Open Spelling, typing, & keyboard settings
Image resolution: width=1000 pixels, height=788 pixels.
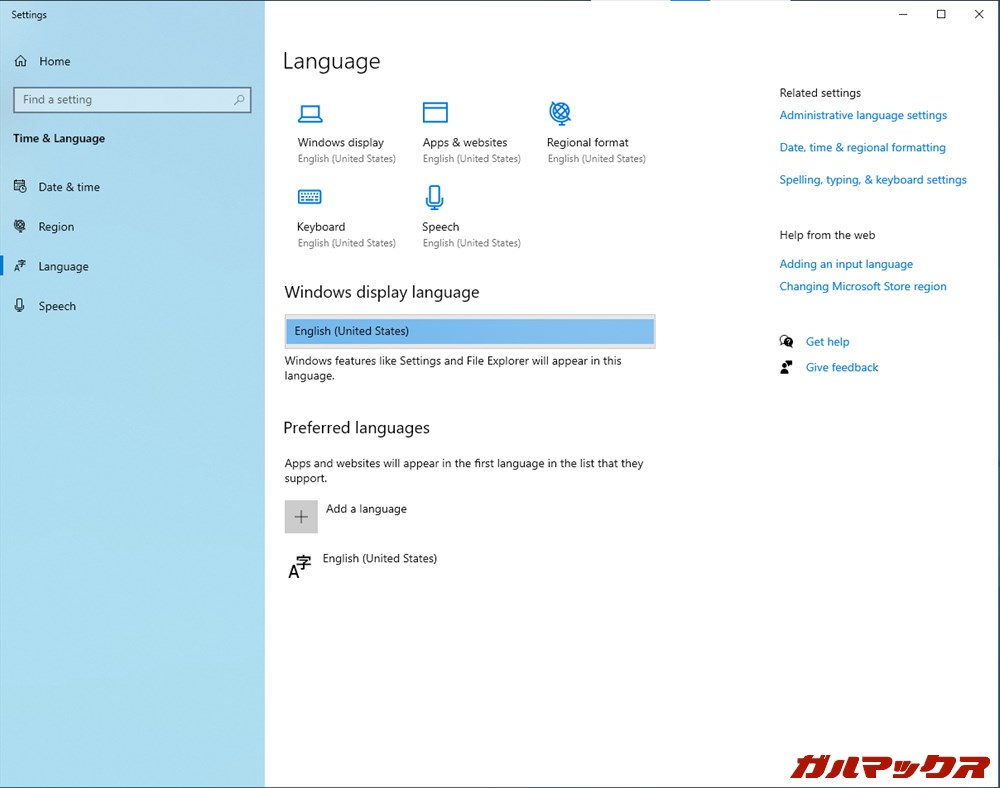[872, 180]
